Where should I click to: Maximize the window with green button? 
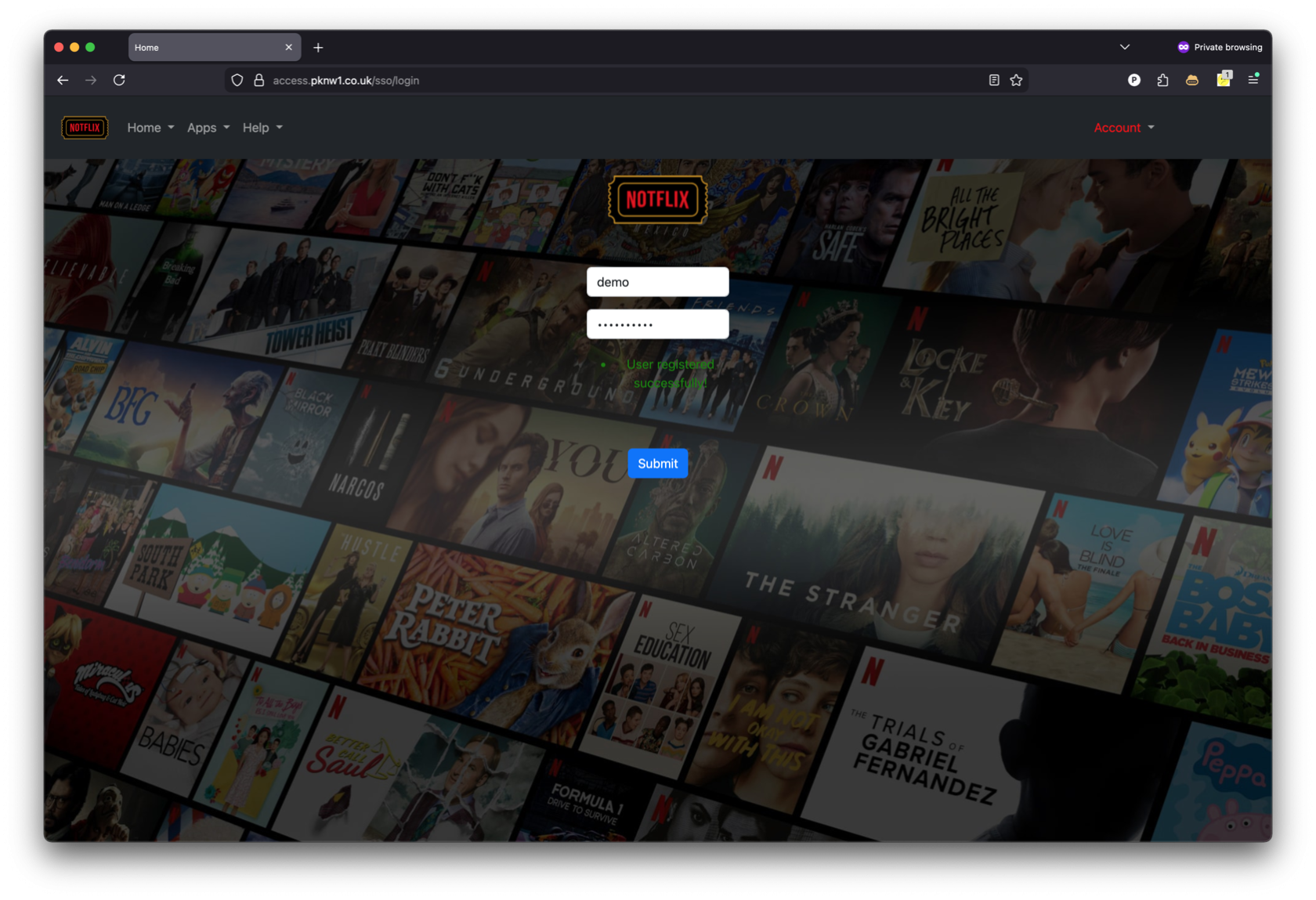click(x=90, y=48)
